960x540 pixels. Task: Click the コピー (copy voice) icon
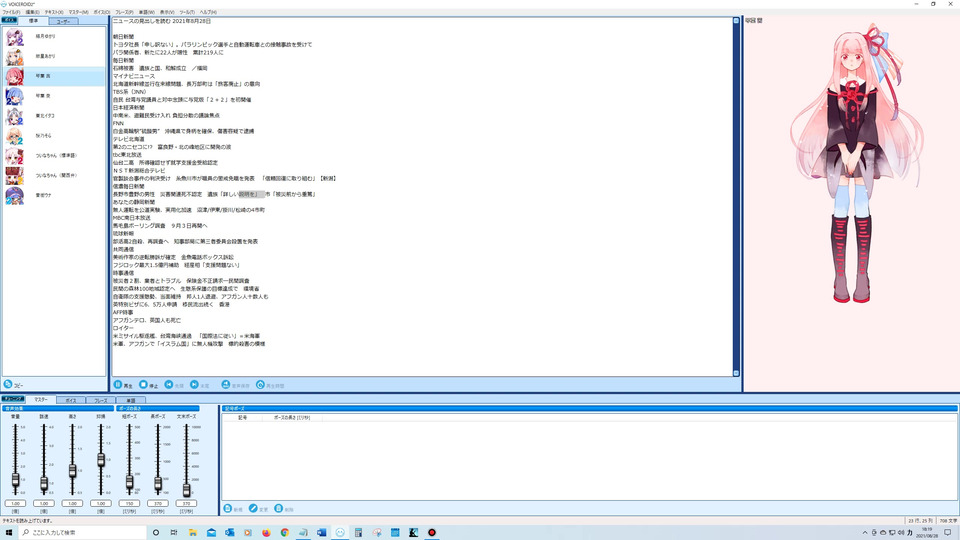pos(8,384)
